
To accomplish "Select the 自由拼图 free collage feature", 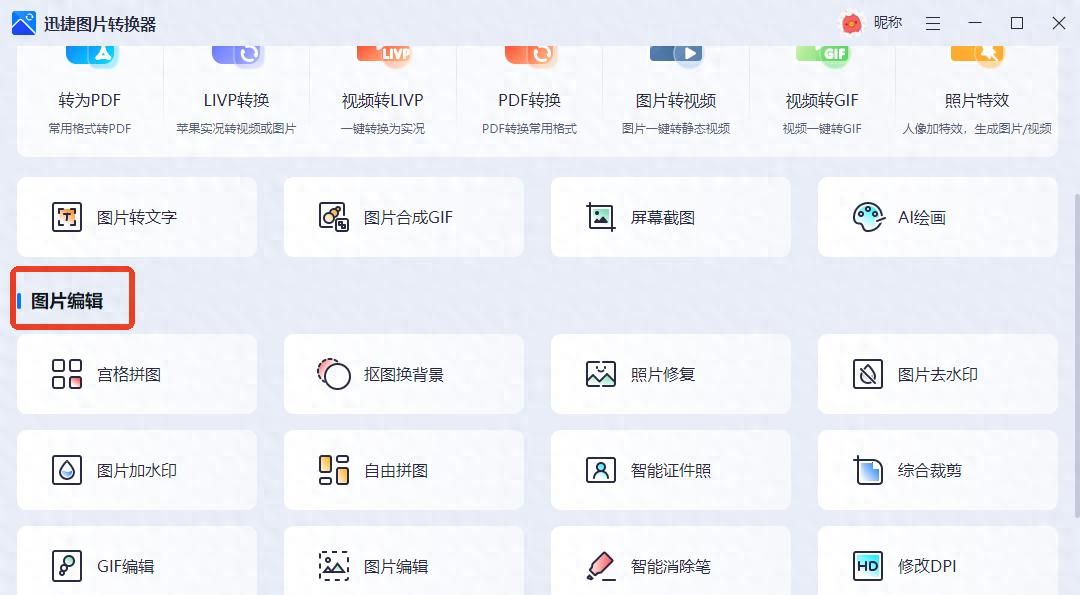I will (404, 469).
